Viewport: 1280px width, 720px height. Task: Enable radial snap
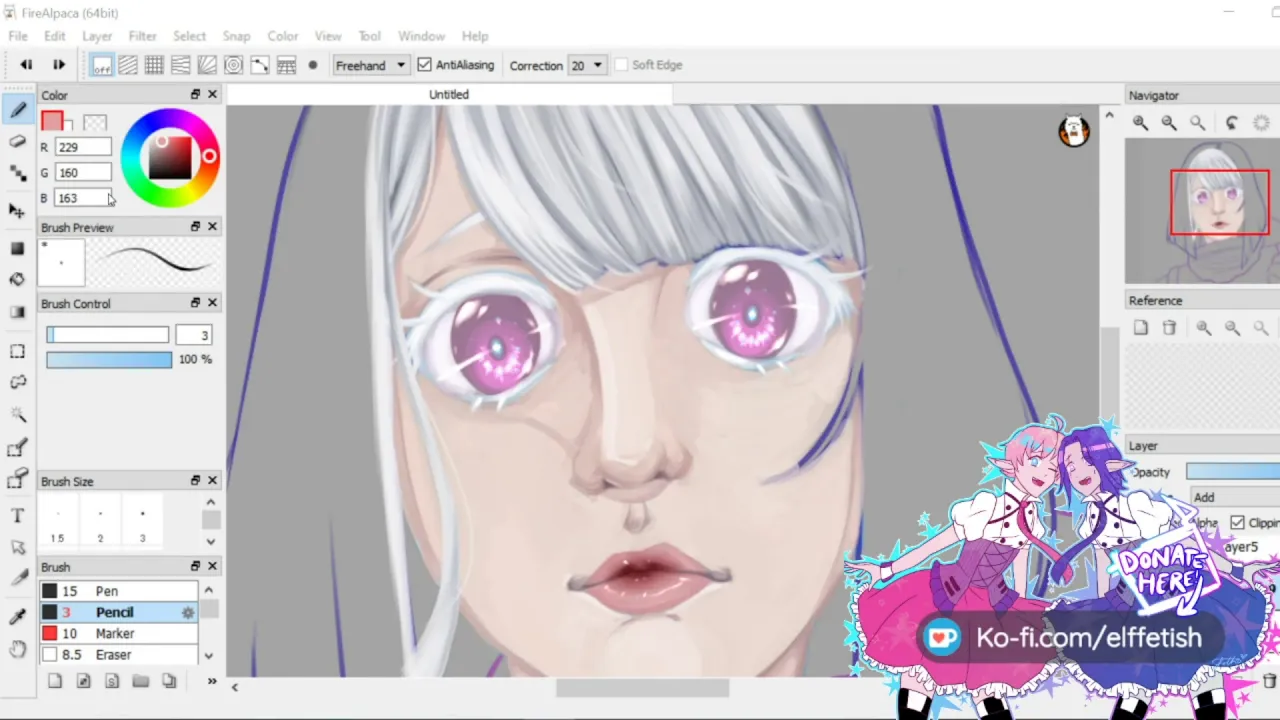pyautogui.click(x=207, y=65)
